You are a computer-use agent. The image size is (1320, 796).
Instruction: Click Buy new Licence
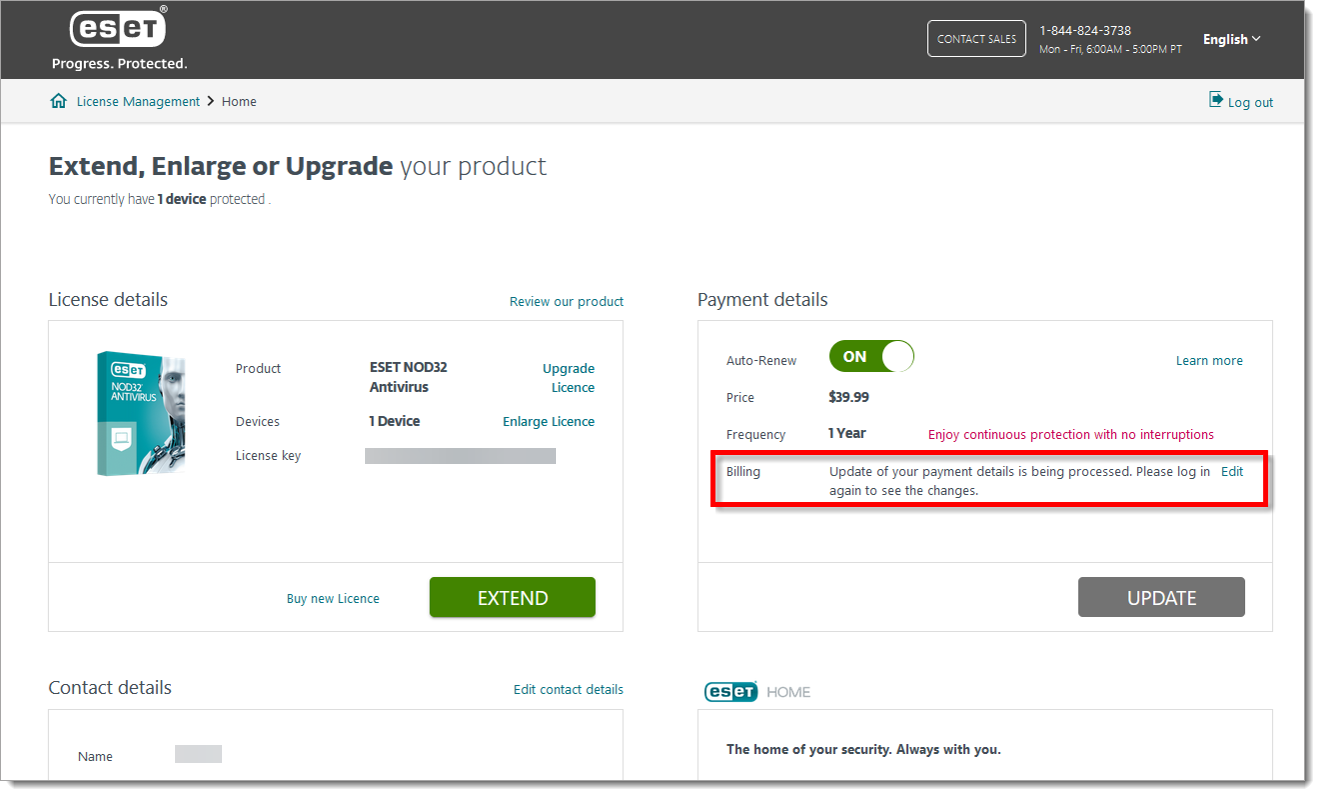pos(333,597)
